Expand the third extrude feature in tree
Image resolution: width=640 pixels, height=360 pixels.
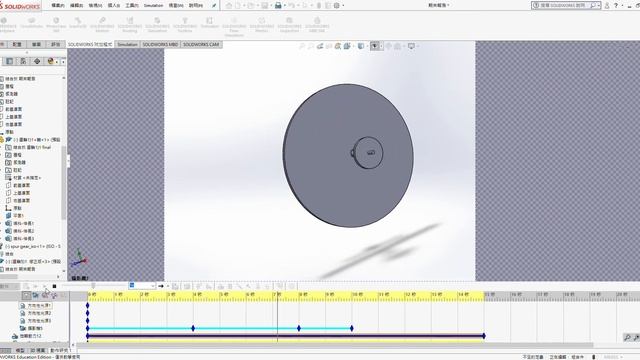(1, 238)
